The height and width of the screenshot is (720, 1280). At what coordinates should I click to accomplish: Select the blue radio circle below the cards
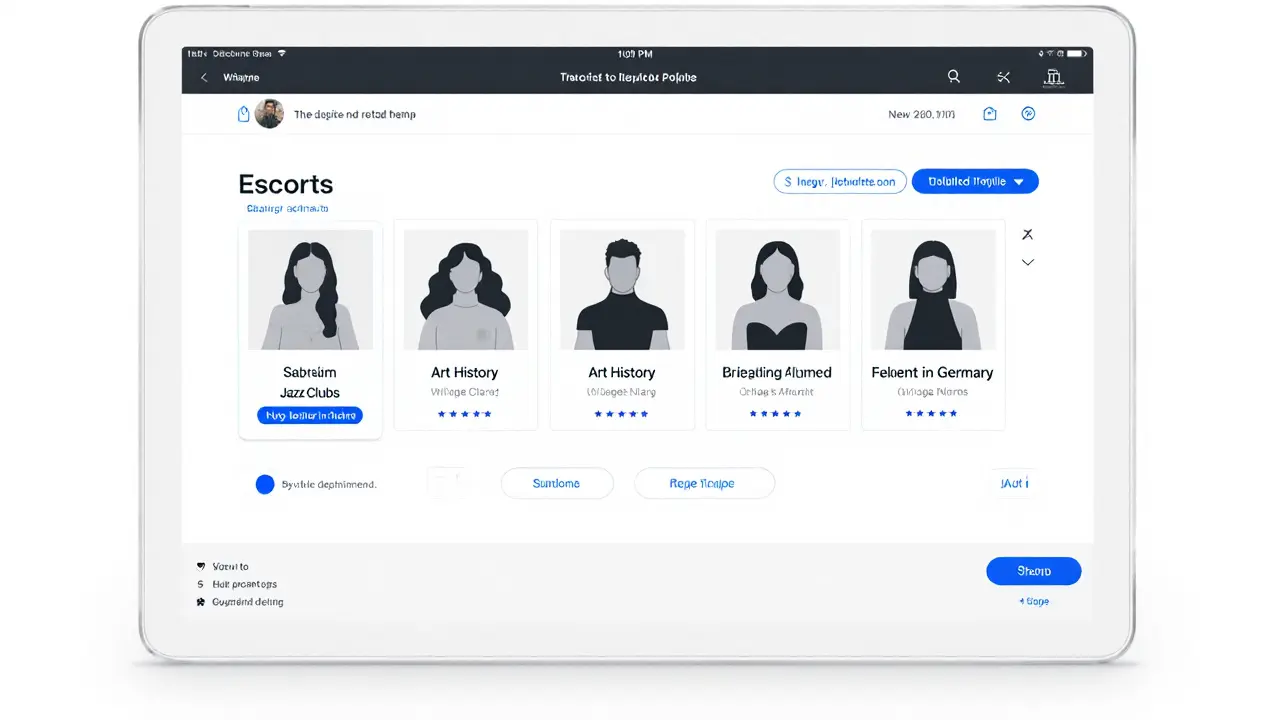[x=265, y=484]
